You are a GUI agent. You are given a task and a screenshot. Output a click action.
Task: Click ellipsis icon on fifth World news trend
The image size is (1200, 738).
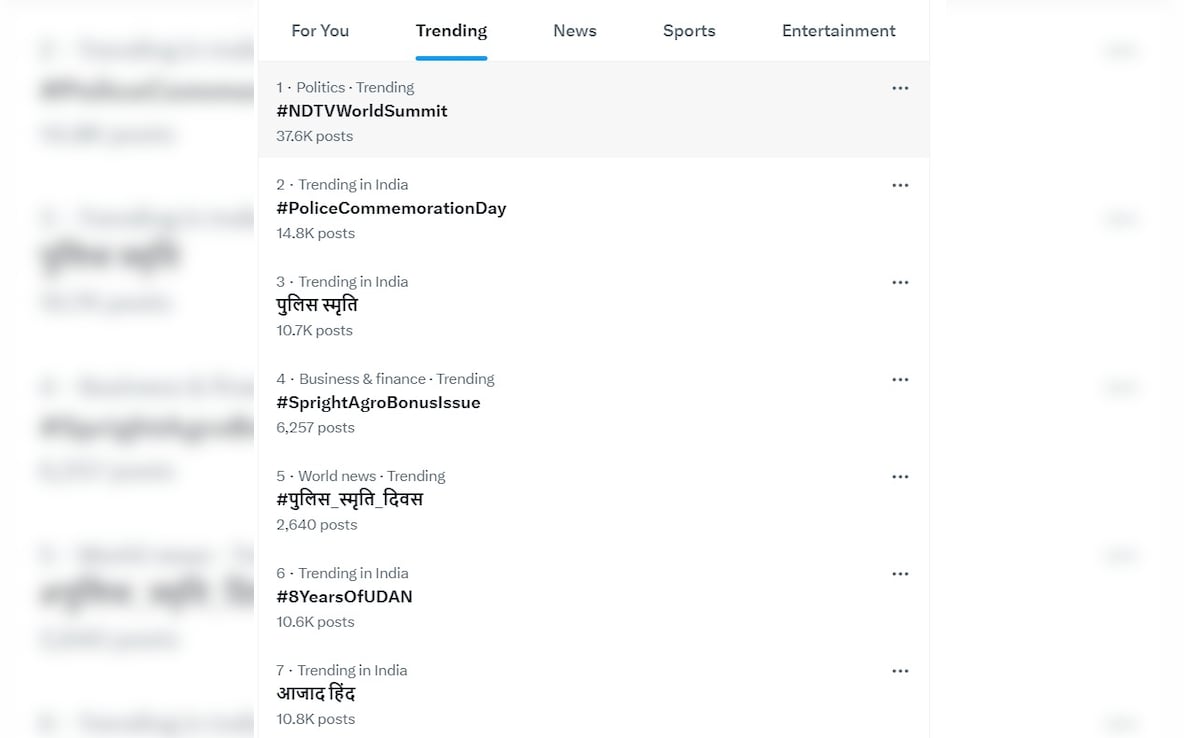pos(900,476)
